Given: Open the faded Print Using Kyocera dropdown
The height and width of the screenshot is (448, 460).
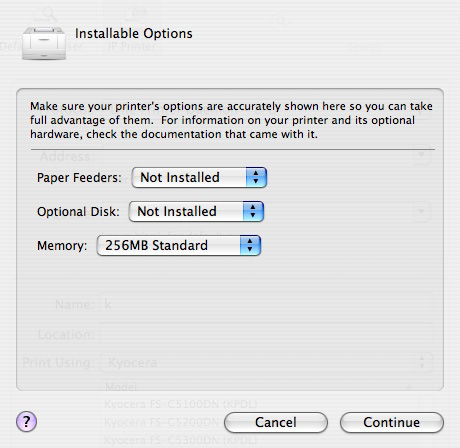Looking at the screenshot, I should tap(266, 362).
